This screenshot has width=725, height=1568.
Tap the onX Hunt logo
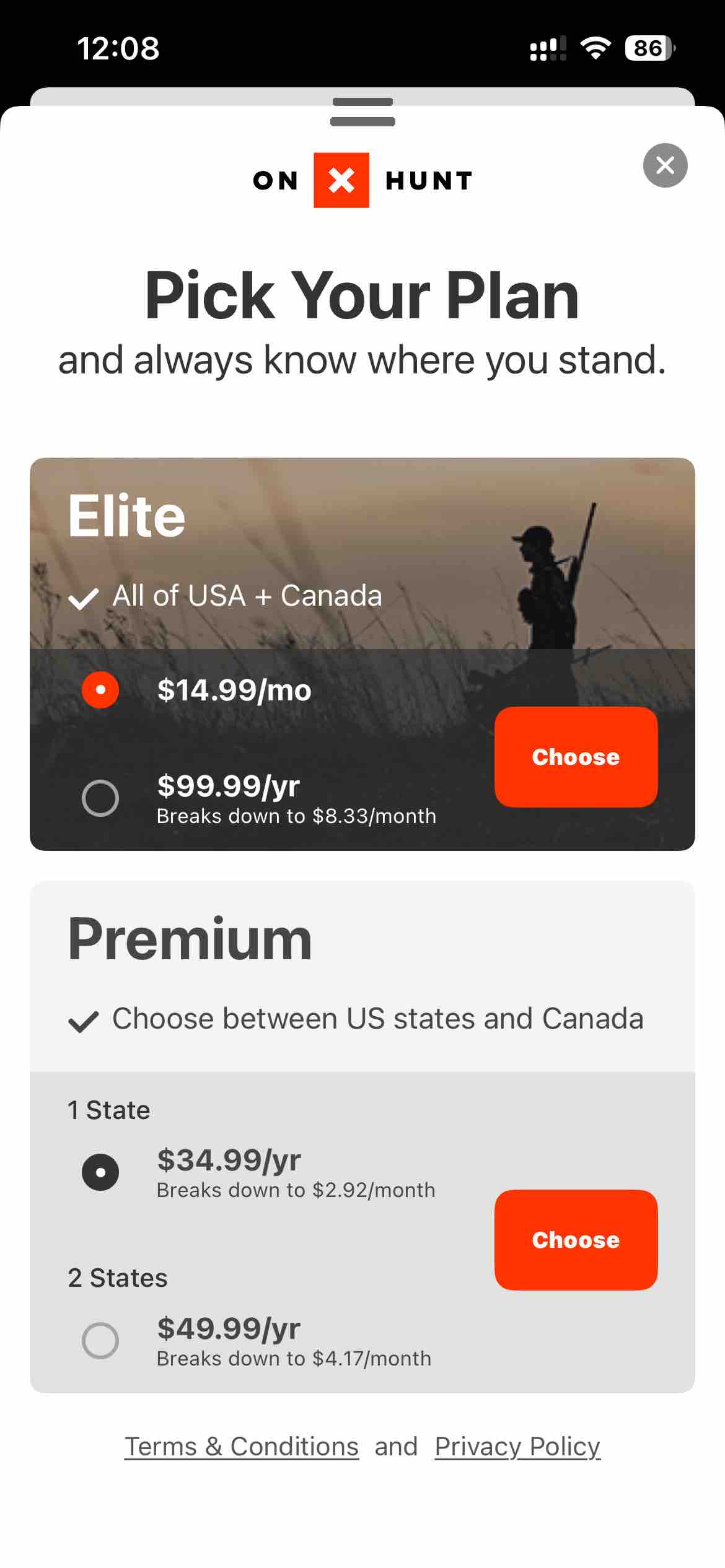pos(361,180)
